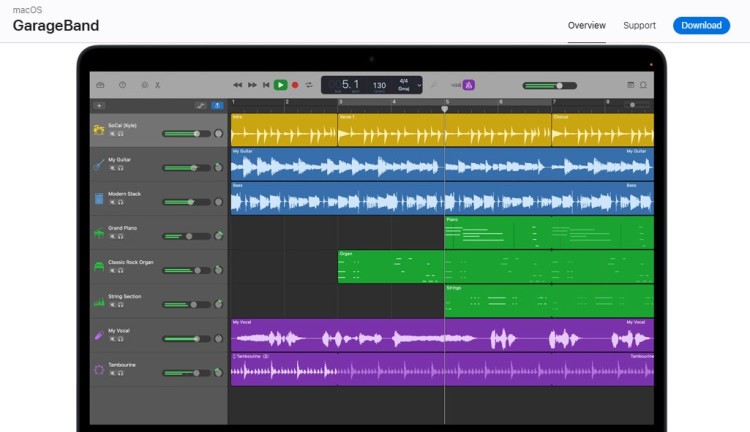Go to beginning of the song
This screenshot has height=432, width=750.
[x=266, y=85]
